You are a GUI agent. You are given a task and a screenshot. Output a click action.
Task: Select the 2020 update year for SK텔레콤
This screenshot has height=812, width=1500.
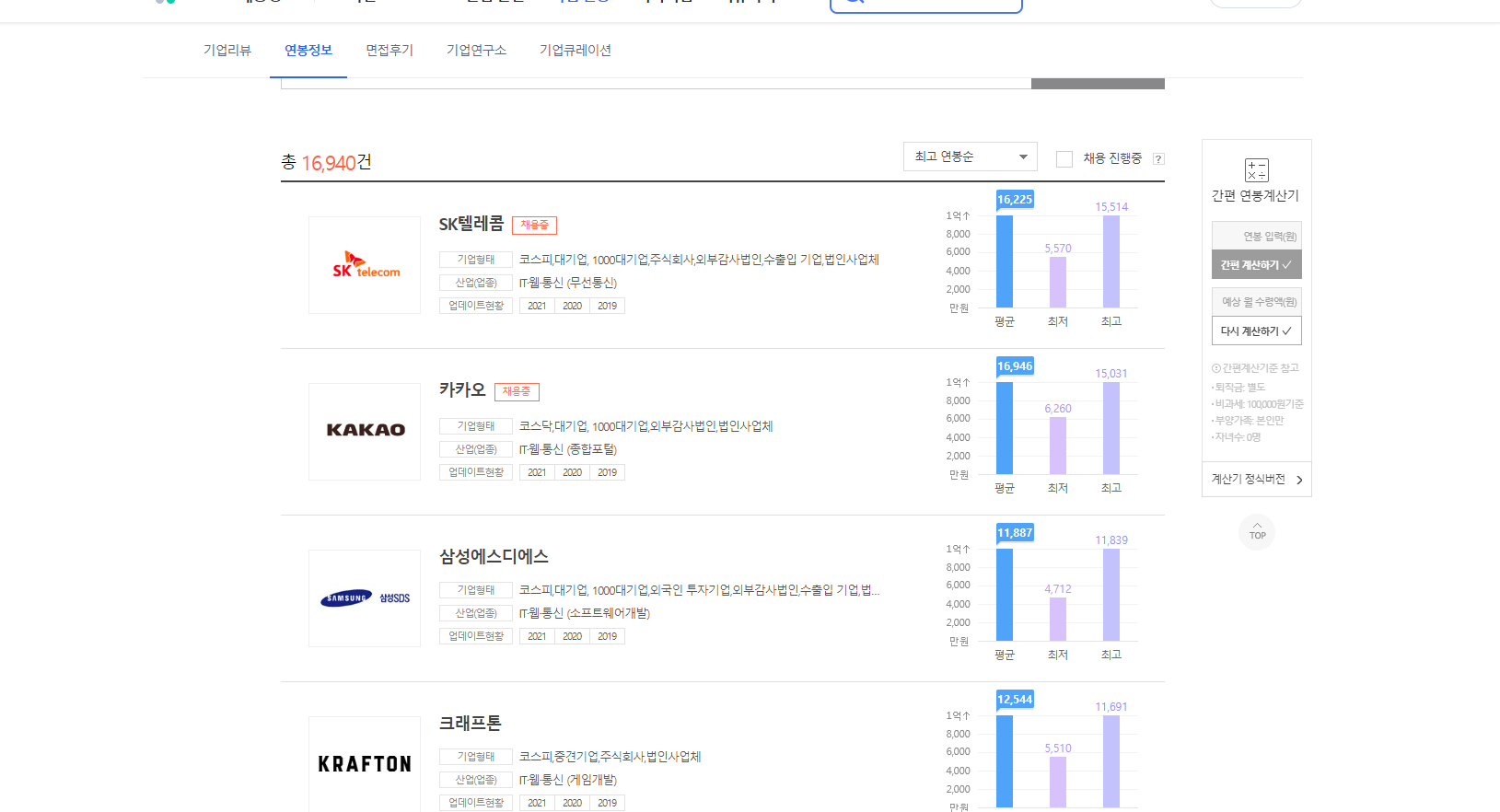coord(572,306)
